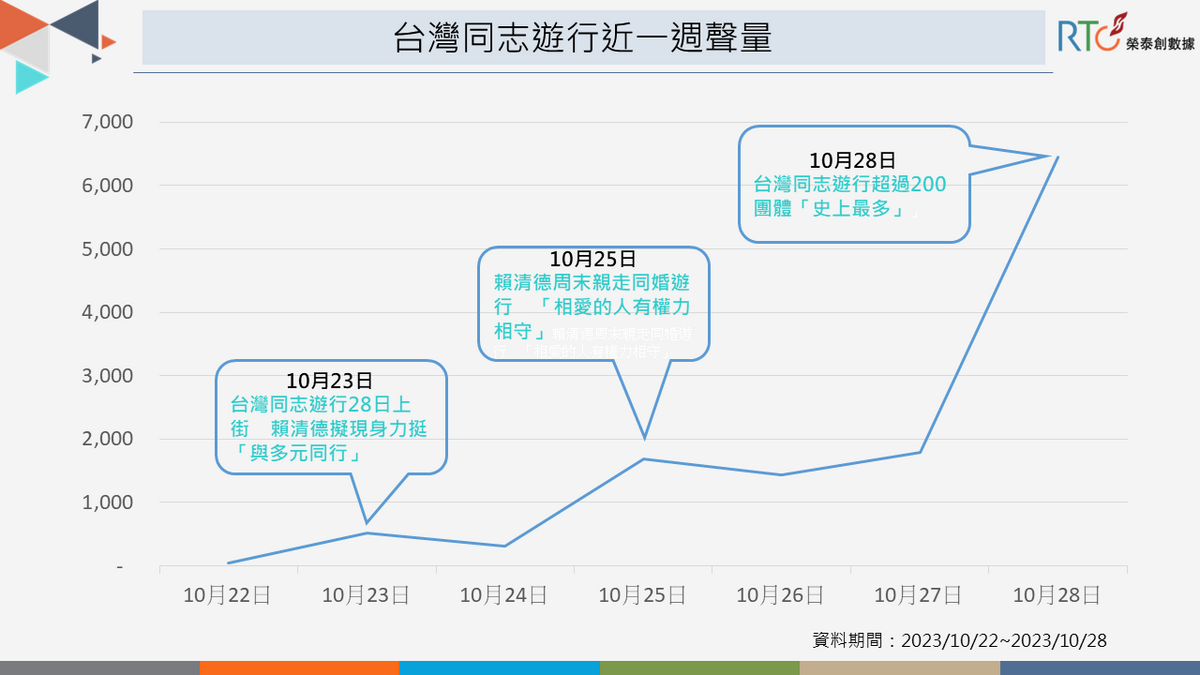Screen dimensions: 1200x675
Task: Click y-axis label 2,000
Action: pyautogui.click(x=105, y=439)
